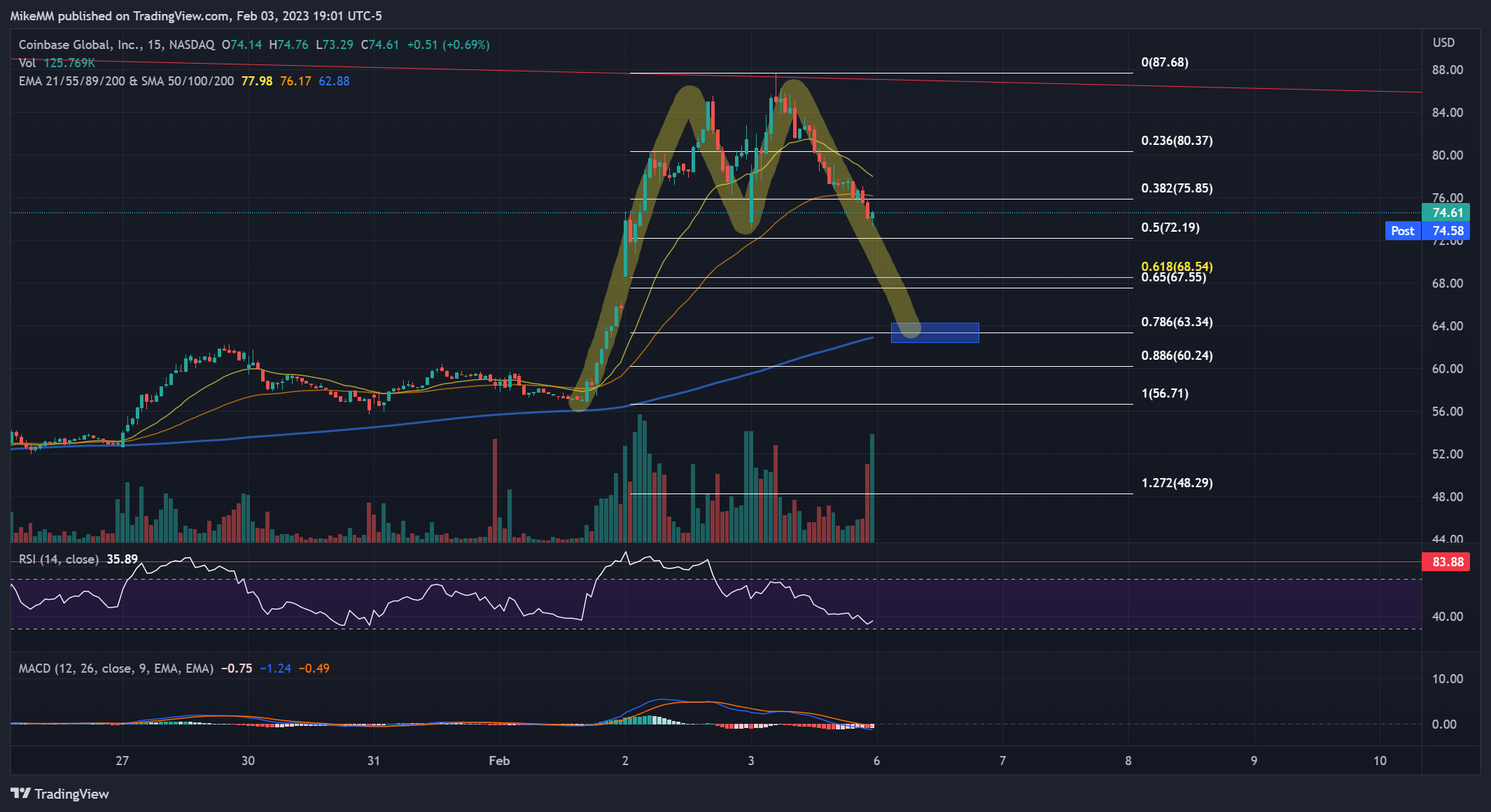Image resolution: width=1491 pixels, height=812 pixels.
Task: Click the 10 date axis label
Action: (x=1380, y=761)
